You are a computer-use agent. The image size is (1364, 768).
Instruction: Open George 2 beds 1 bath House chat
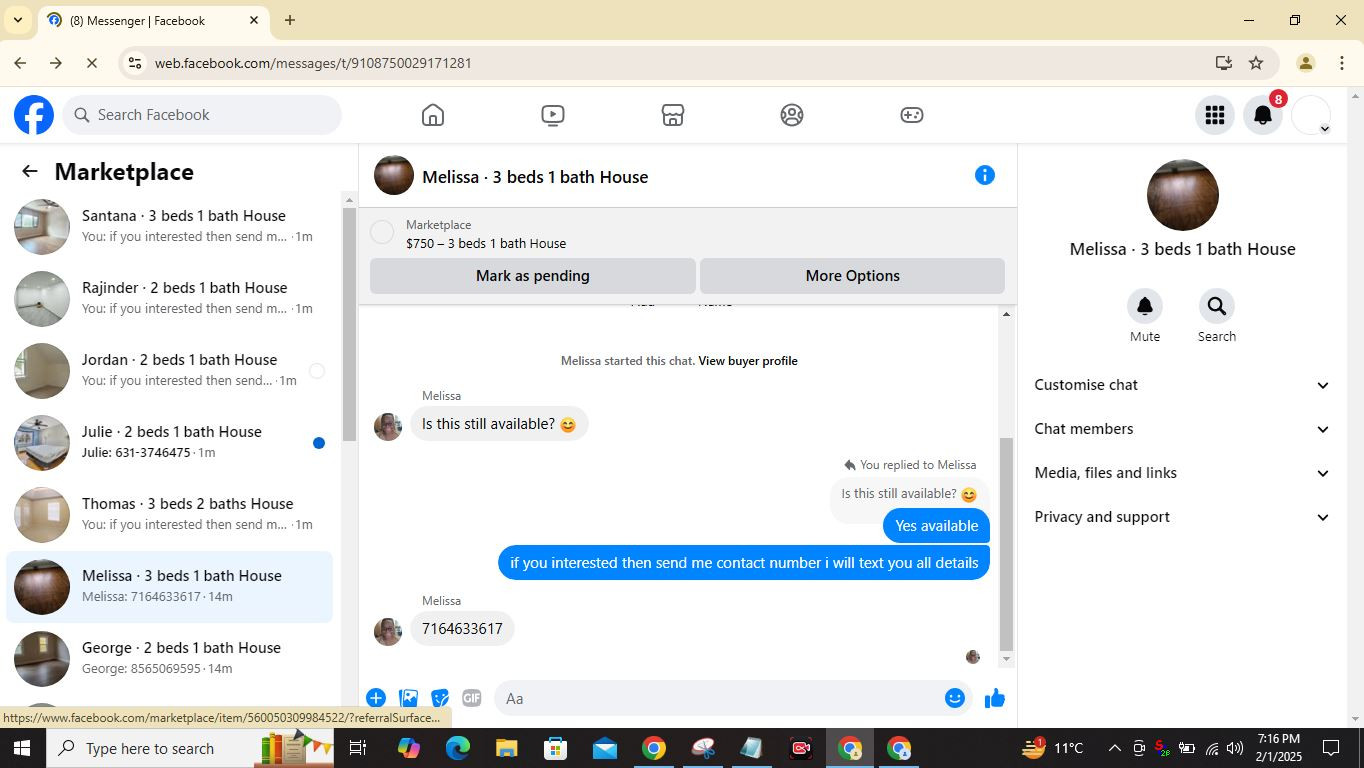(170, 658)
